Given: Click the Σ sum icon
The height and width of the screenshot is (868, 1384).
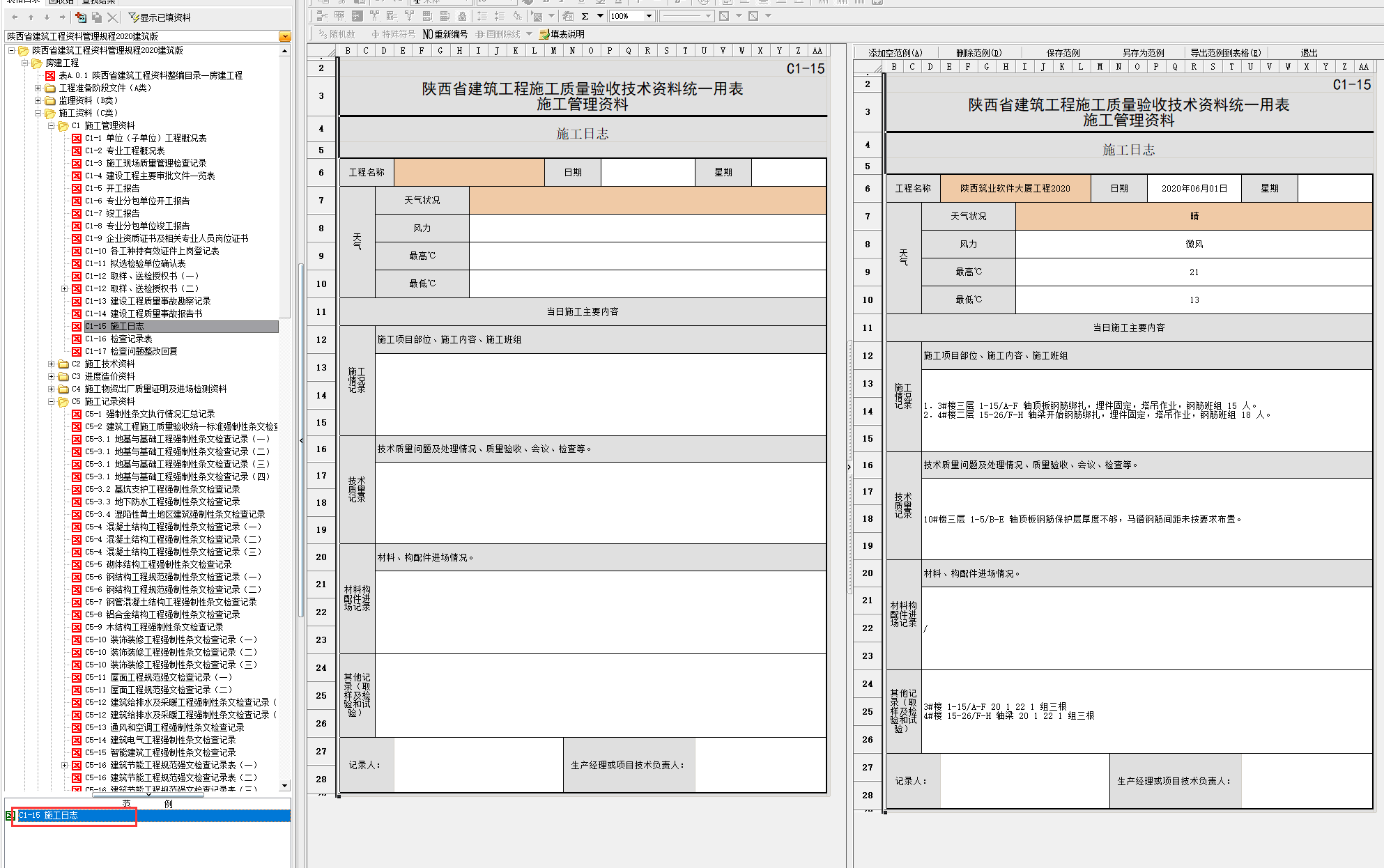Looking at the screenshot, I should click(x=585, y=16).
